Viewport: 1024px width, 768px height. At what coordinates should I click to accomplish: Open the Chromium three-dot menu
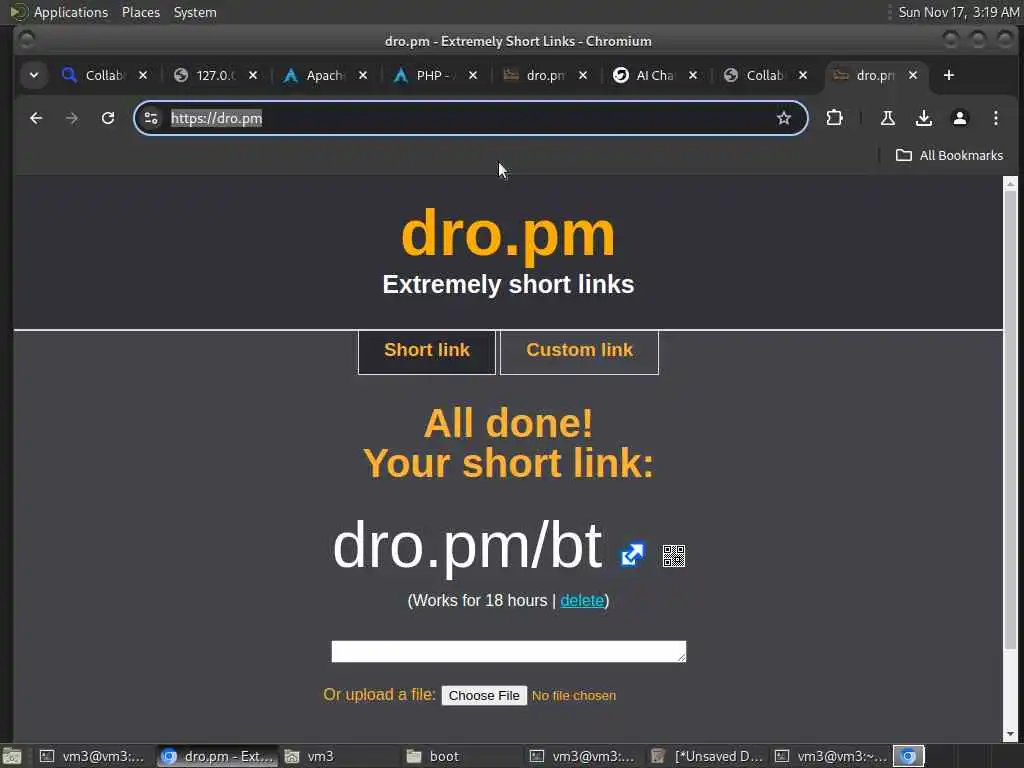click(995, 118)
